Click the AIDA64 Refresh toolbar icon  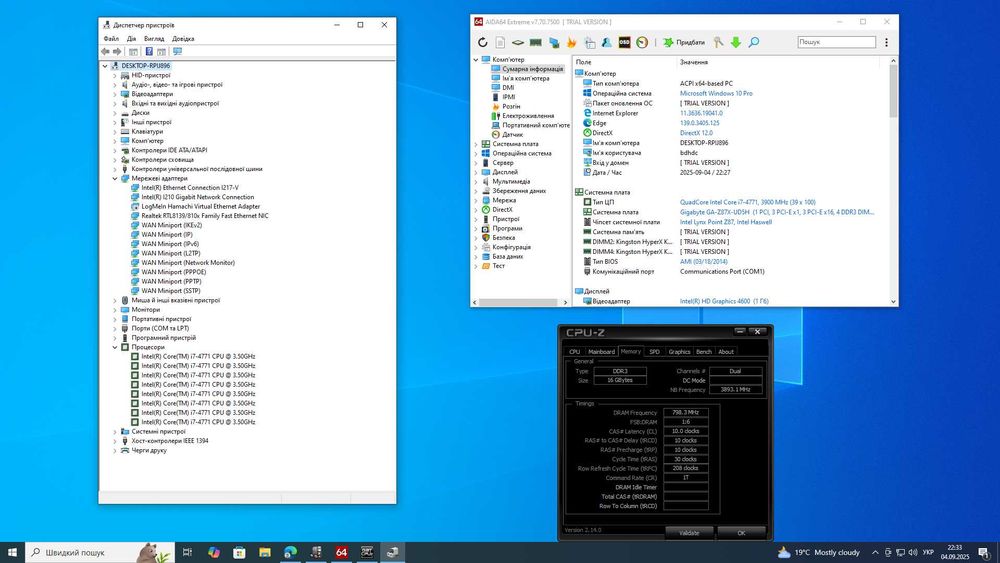tap(483, 42)
